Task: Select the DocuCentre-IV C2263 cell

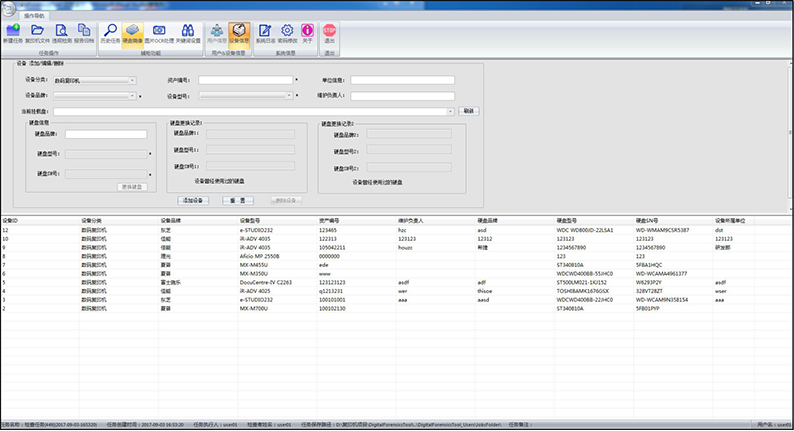Action: (x=265, y=283)
